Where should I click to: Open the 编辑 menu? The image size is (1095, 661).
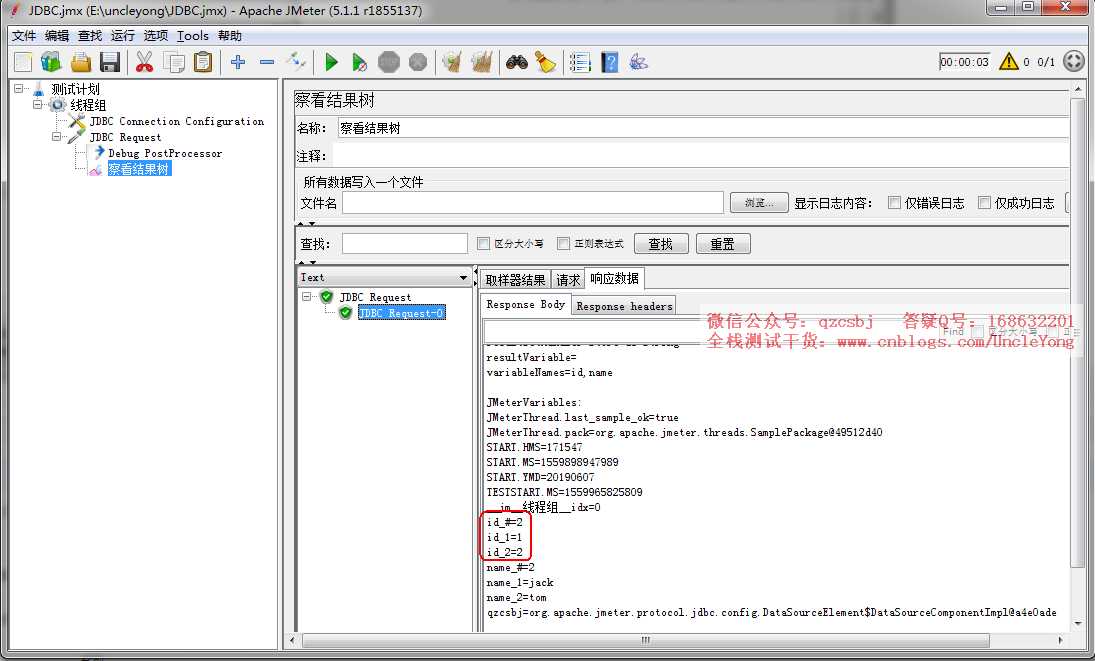click(x=57, y=36)
